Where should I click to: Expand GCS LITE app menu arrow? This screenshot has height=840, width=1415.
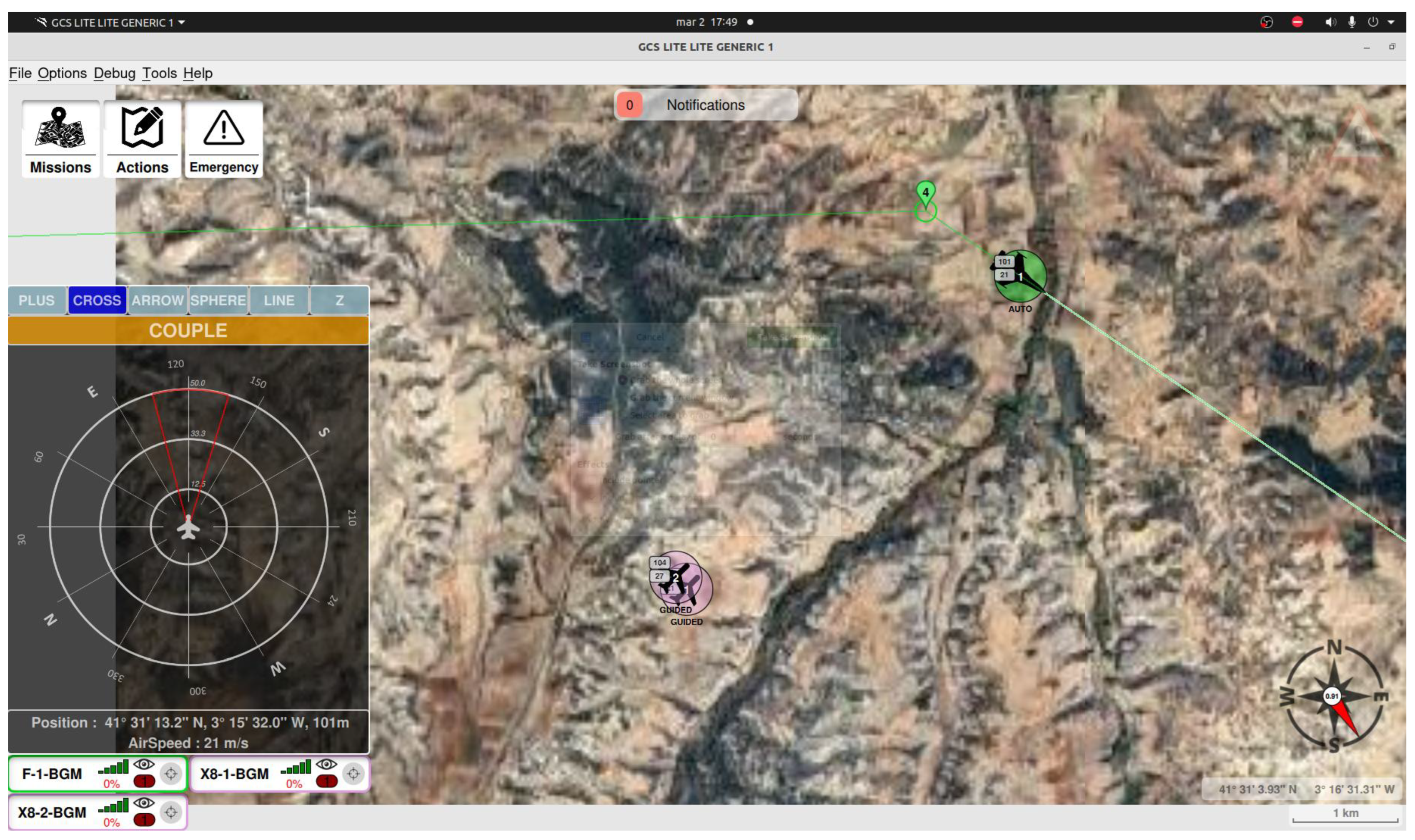(182, 22)
